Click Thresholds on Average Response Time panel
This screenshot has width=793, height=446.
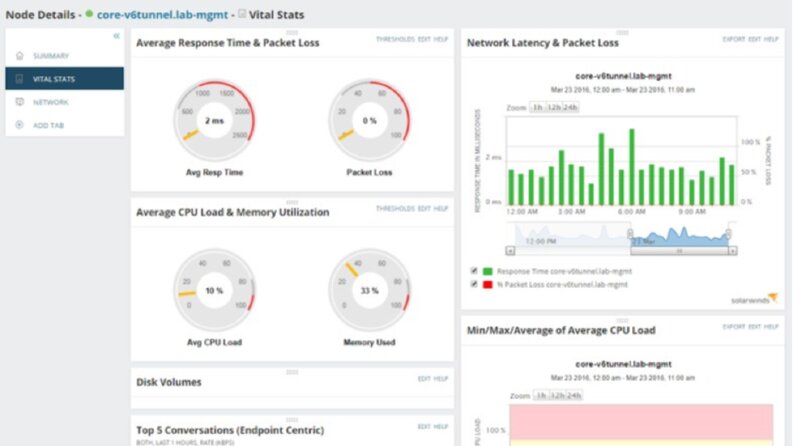coord(395,39)
